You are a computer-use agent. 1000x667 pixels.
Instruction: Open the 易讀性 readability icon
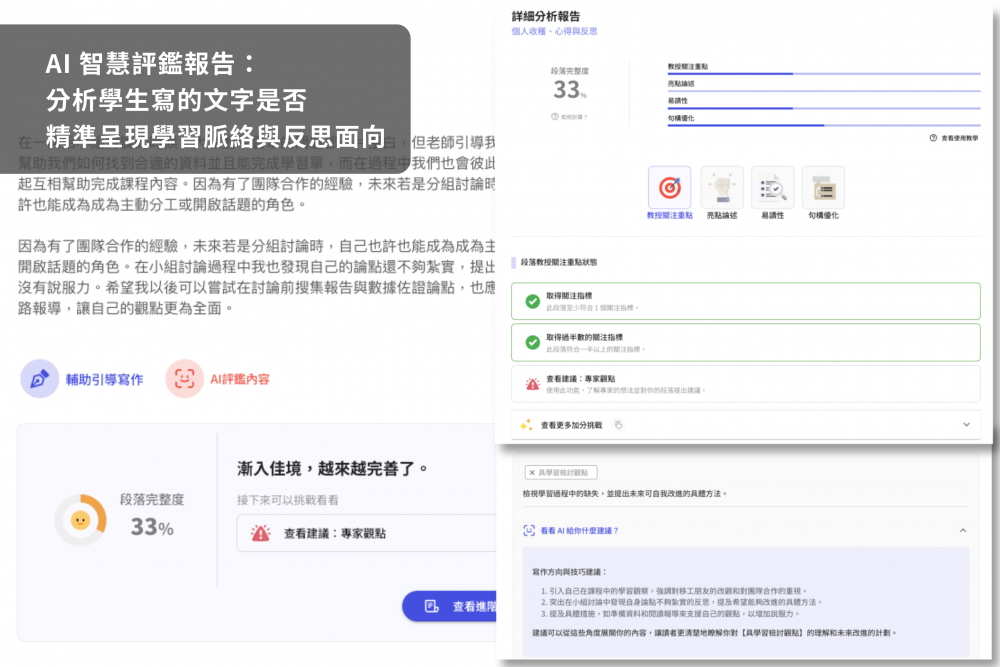point(772,187)
